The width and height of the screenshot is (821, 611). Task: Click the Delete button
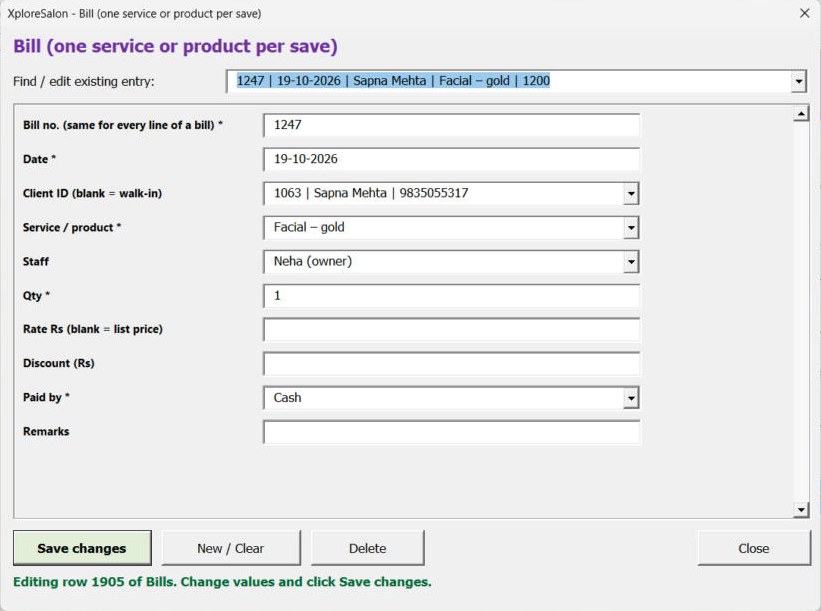(x=368, y=548)
